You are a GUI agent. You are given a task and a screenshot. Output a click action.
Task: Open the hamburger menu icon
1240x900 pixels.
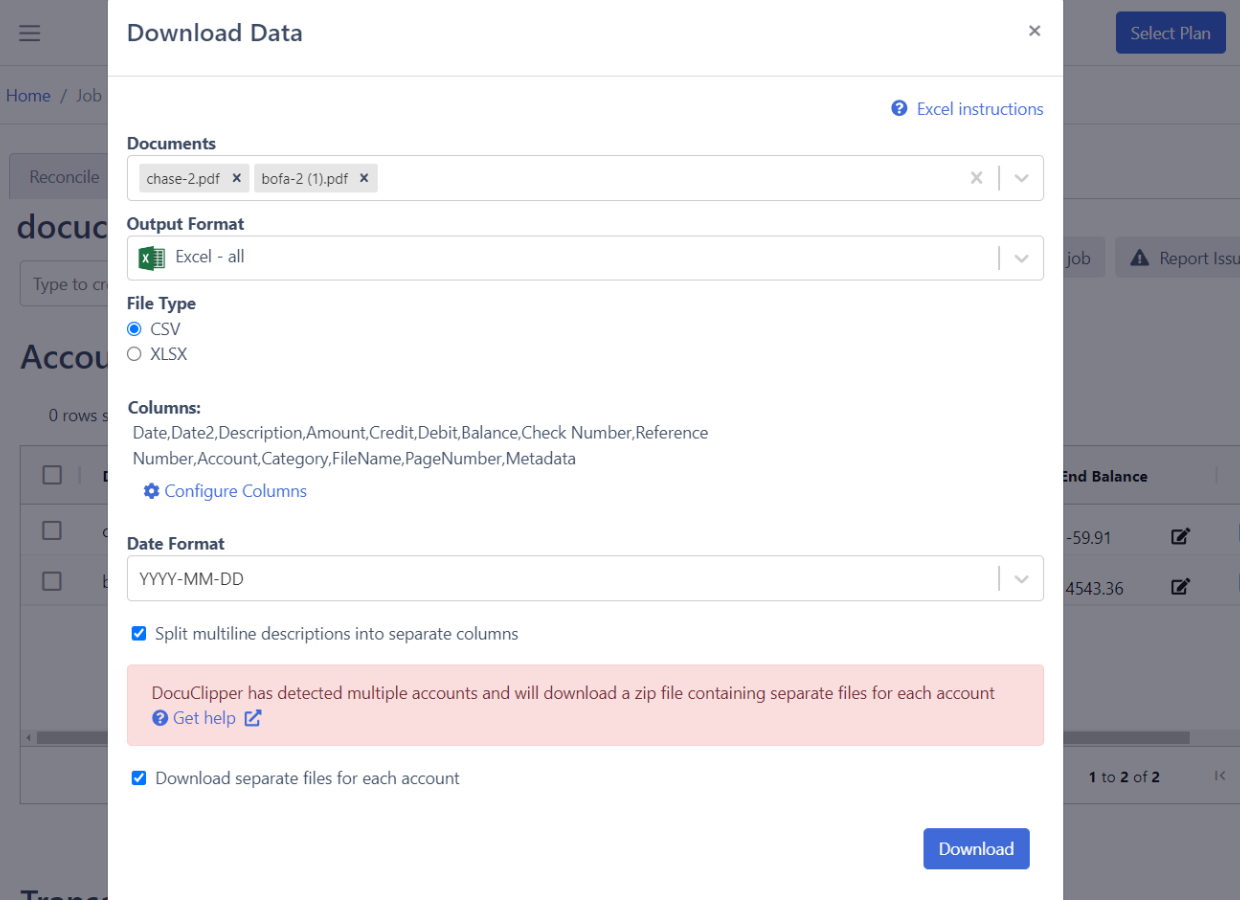pyautogui.click(x=30, y=33)
